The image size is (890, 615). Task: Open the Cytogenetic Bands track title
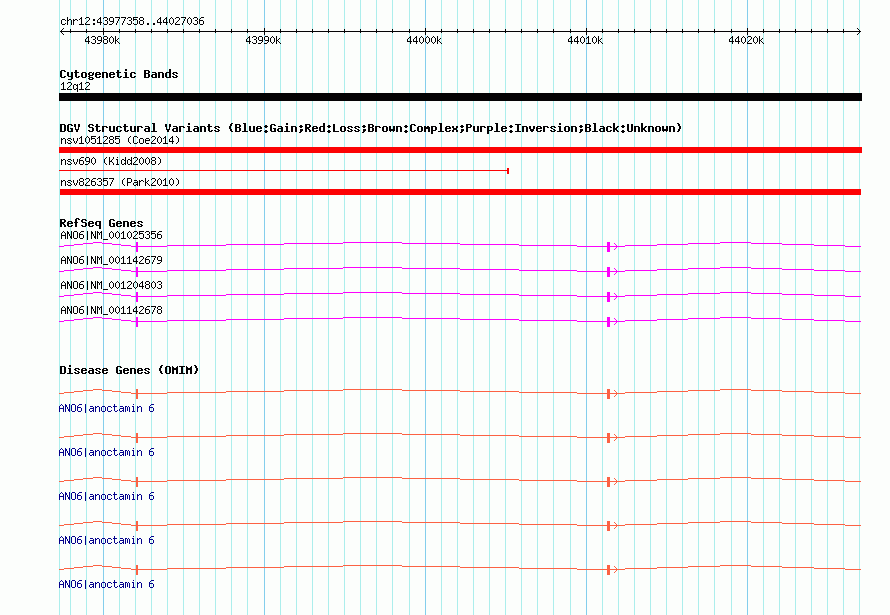pos(119,74)
